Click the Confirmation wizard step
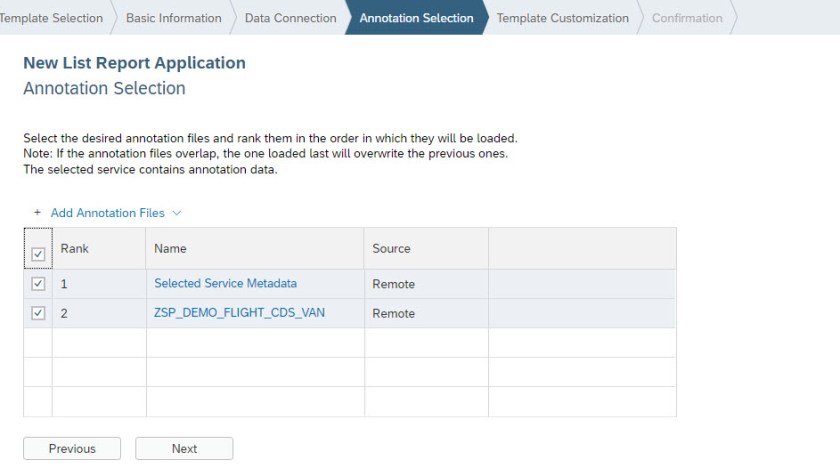Image resolution: width=840 pixels, height=468 pixels. point(686,18)
